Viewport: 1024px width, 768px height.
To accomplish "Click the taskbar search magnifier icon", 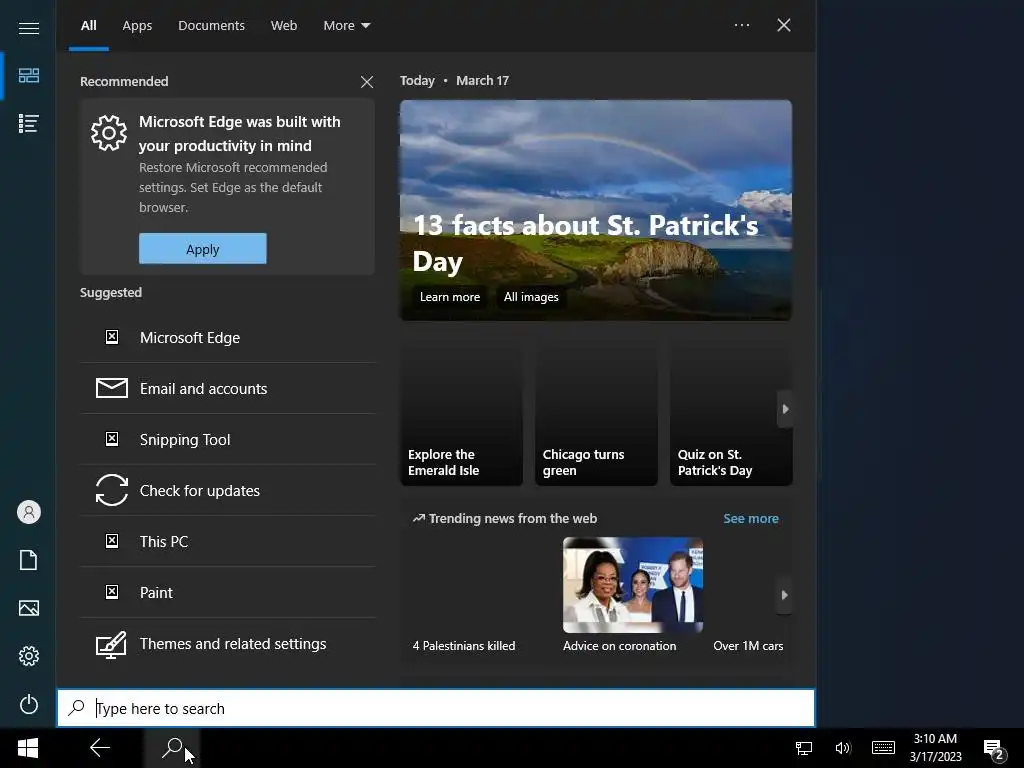I will click(x=172, y=748).
